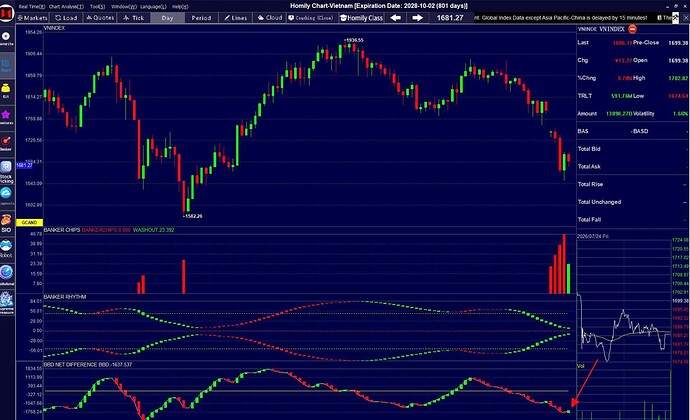Screen dimensions: 690x420
Task: Switch to the Tick chart
Action: (x=134, y=18)
